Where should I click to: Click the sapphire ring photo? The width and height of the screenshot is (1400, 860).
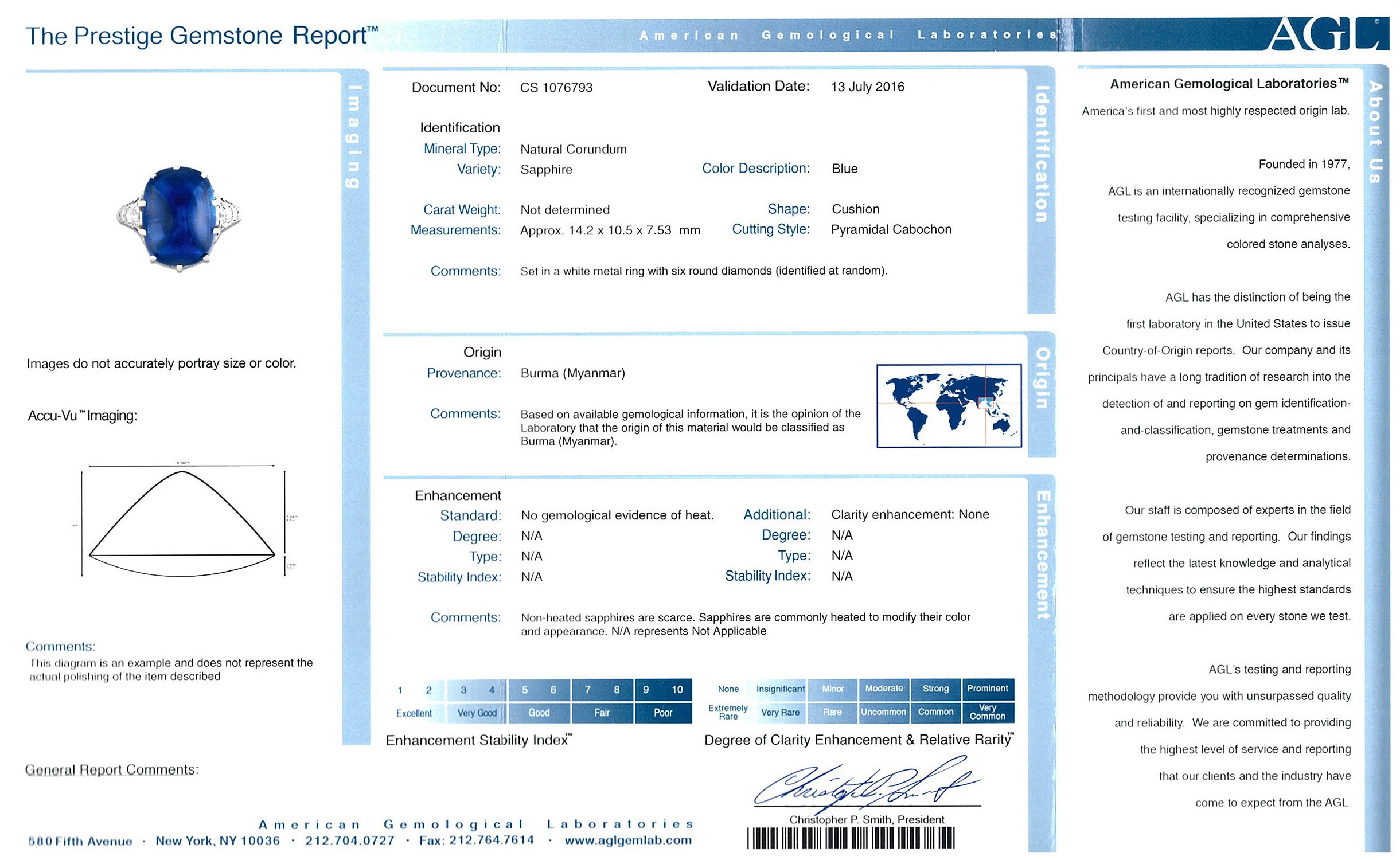[x=179, y=218]
